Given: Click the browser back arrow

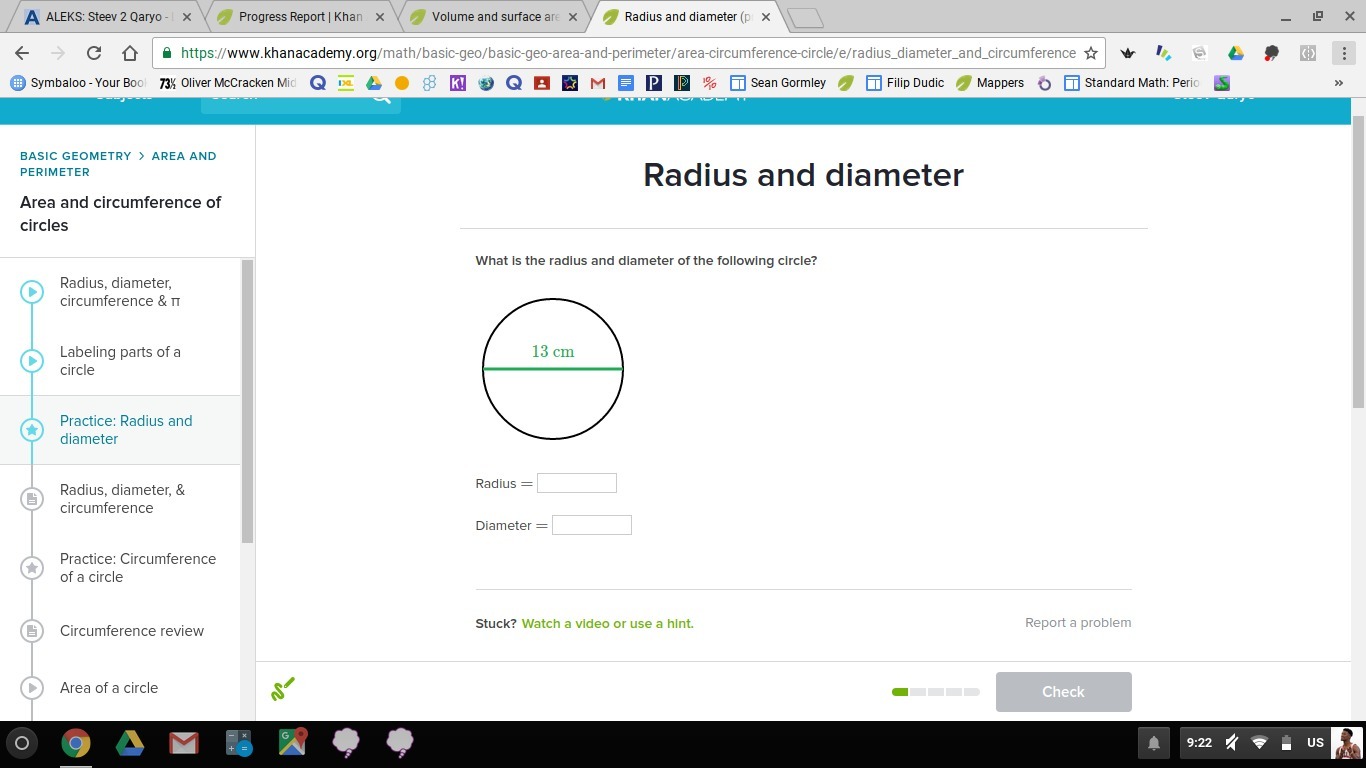Looking at the screenshot, I should (22, 53).
